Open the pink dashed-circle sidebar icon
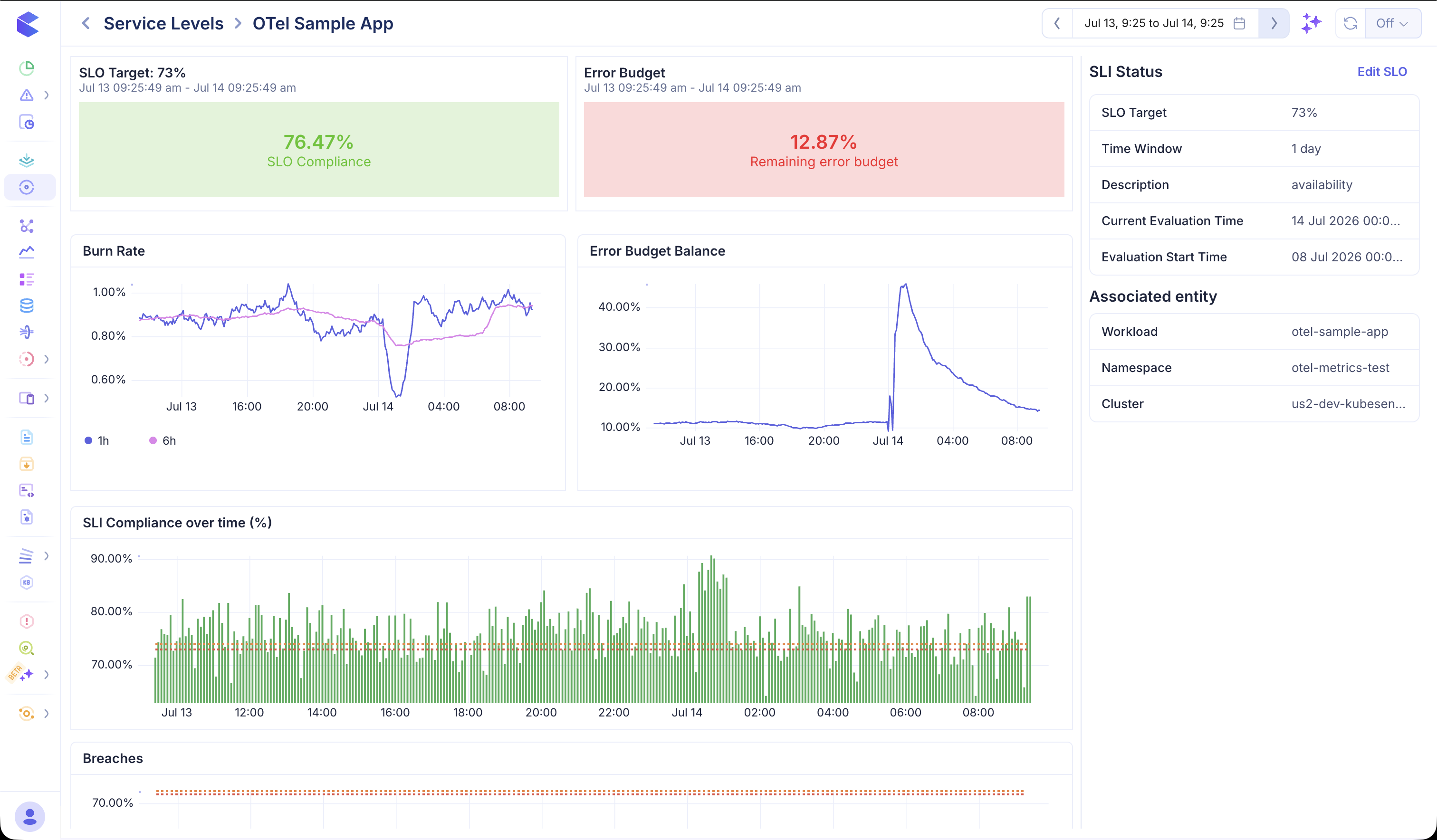The width and height of the screenshot is (1437, 840). (x=27, y=359)
